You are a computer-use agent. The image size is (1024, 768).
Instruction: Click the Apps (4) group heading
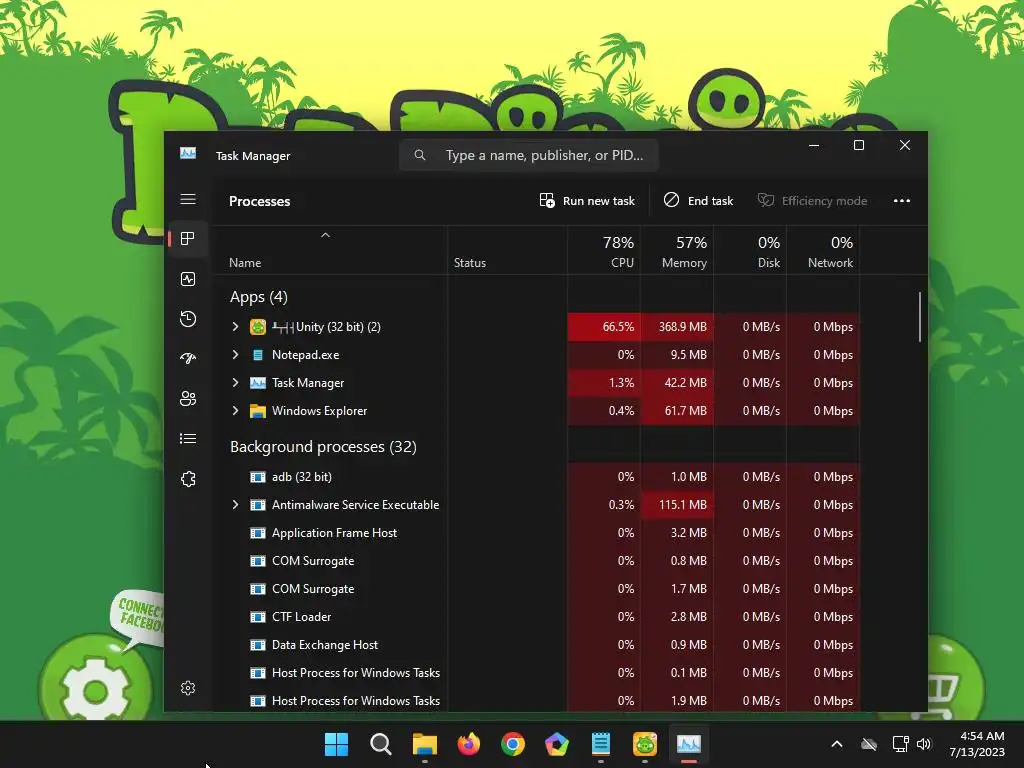click(259, 297)
